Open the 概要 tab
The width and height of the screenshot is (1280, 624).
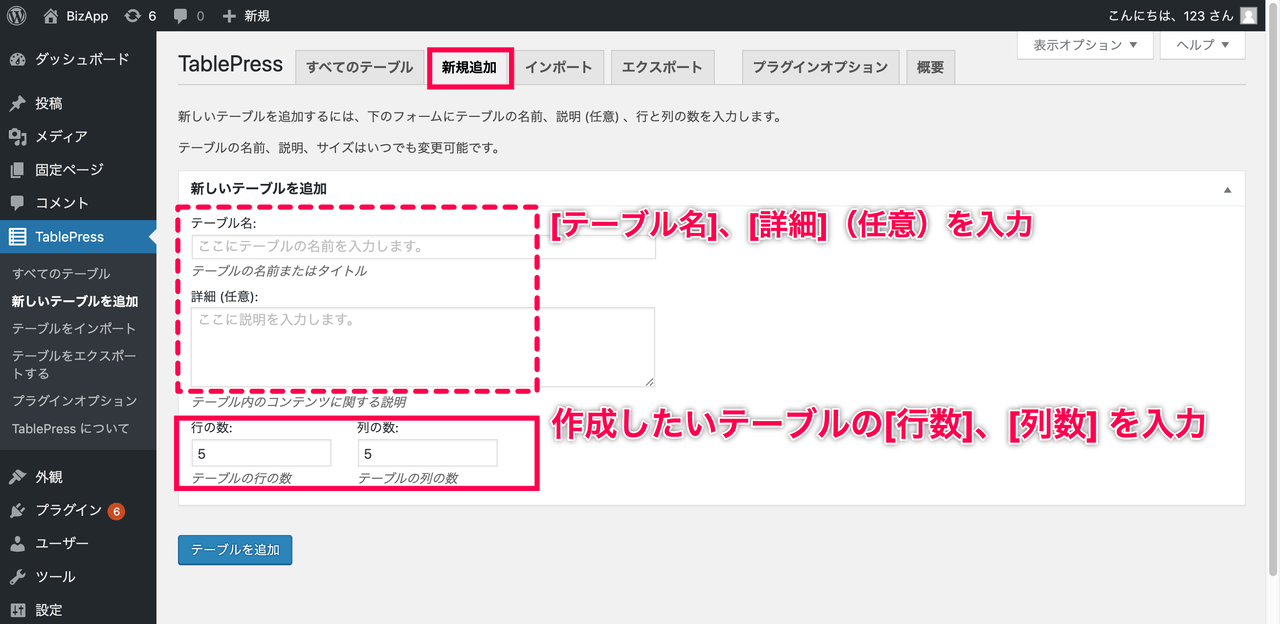930,67
